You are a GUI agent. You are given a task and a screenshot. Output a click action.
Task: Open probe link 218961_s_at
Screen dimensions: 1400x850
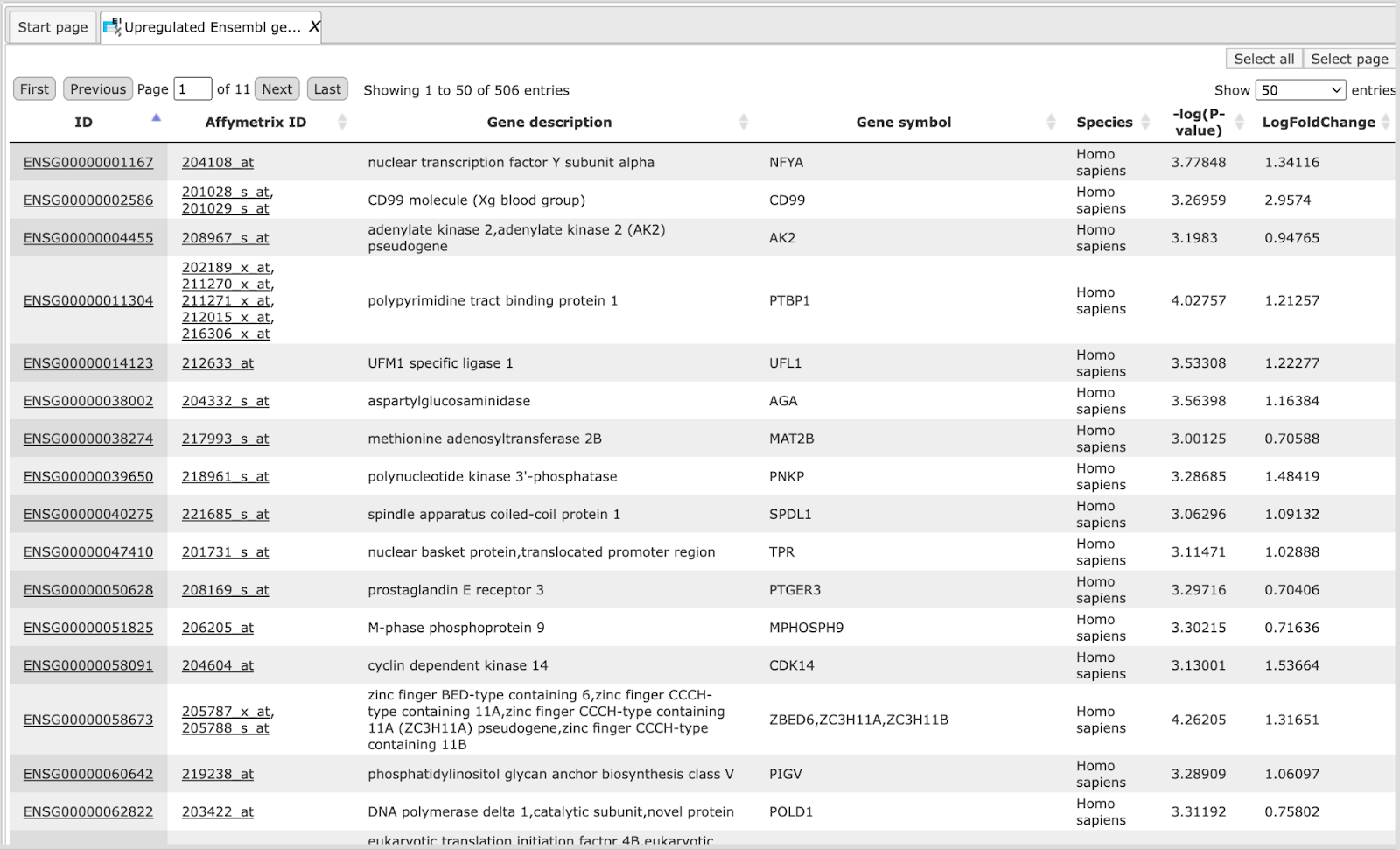(x=226, y=476)
